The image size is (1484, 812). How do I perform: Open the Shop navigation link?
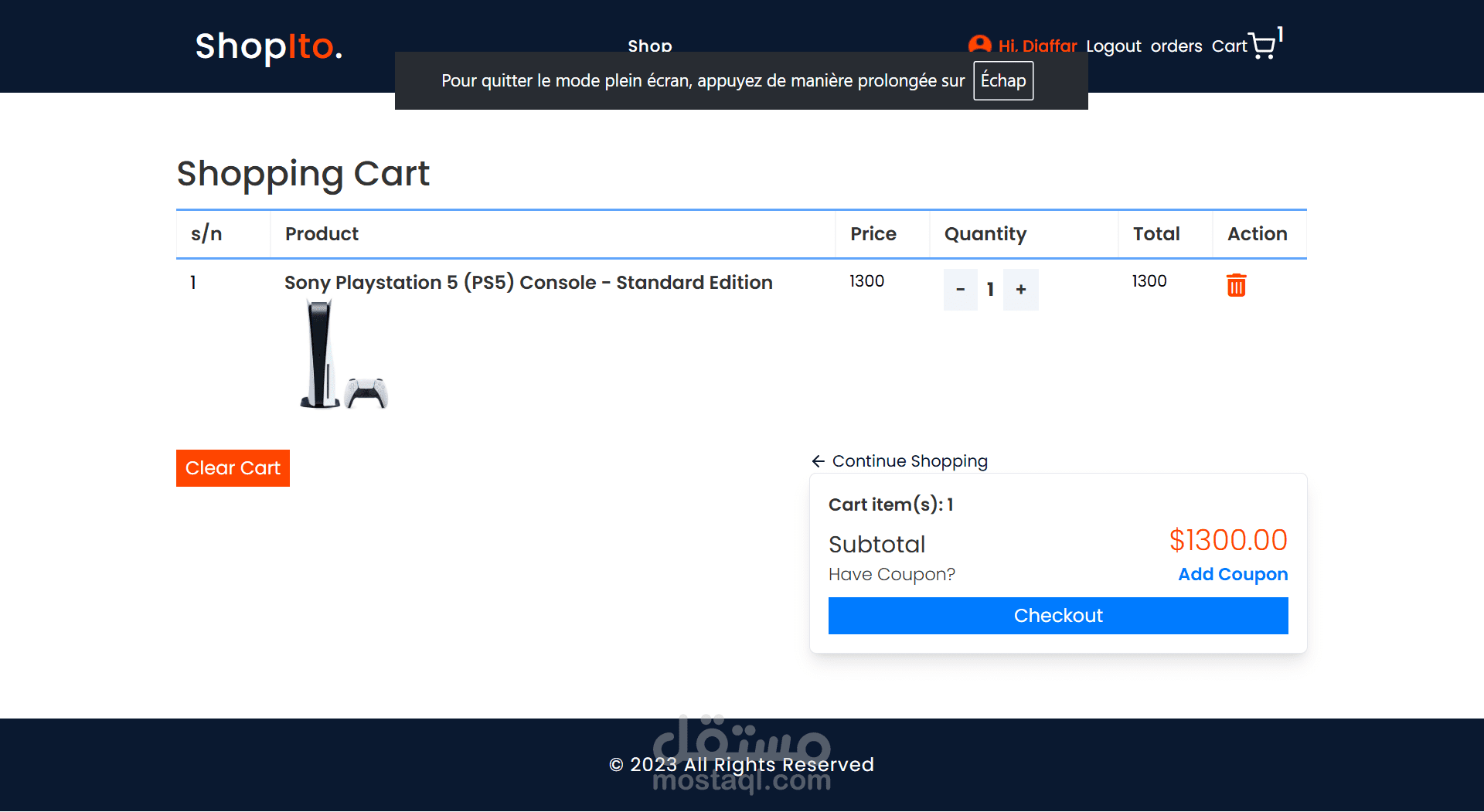650,46
